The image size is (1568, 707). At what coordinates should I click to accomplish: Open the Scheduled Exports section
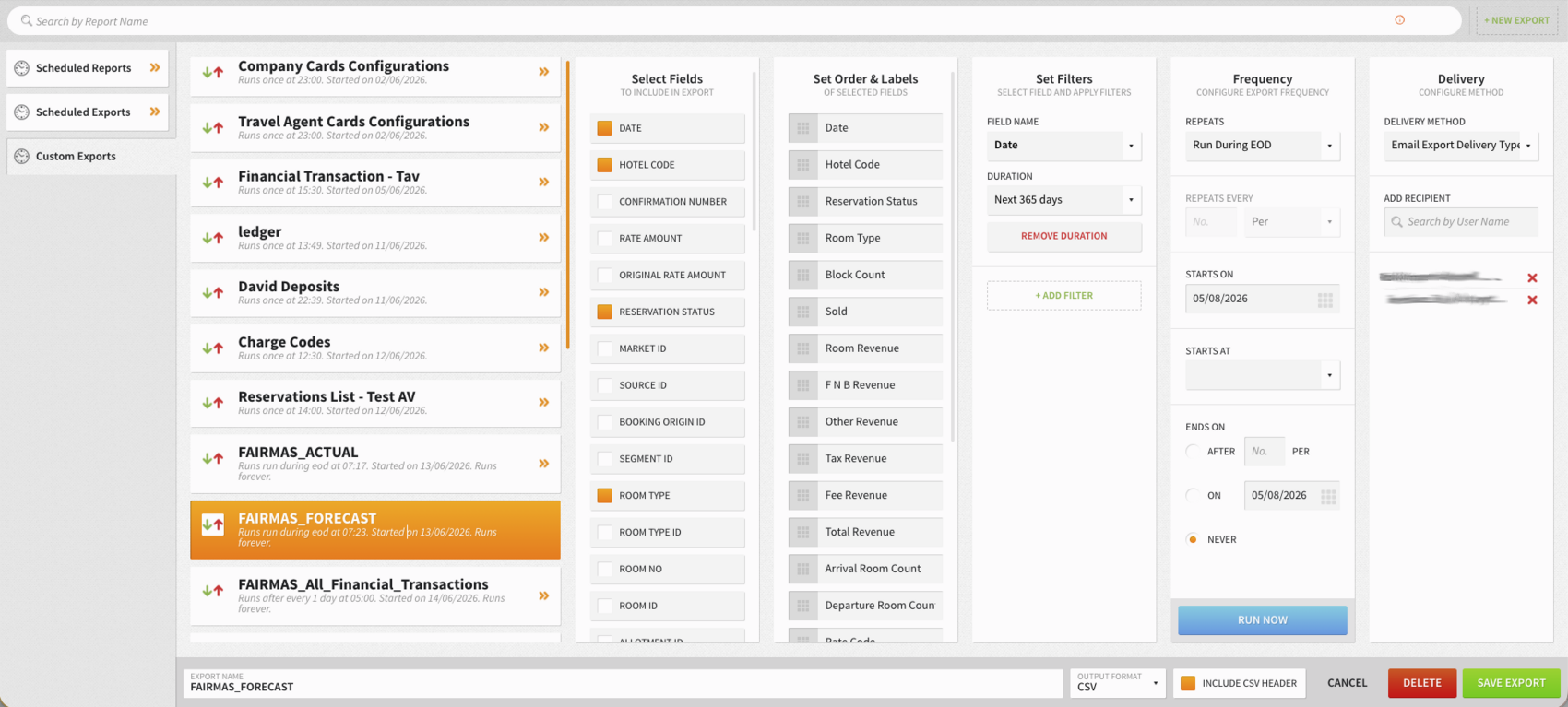pyautogui.click(x=88, y=112)
